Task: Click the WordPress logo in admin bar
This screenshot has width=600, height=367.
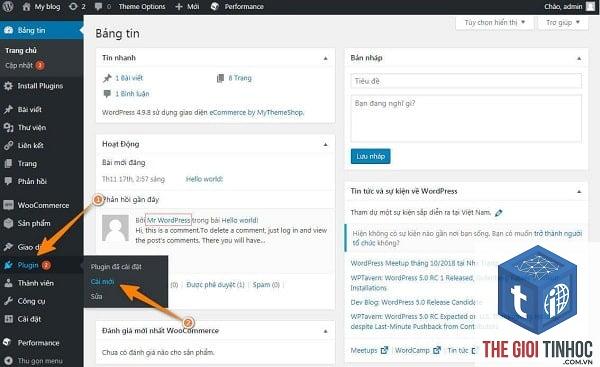Action: [x=8, y=7]
